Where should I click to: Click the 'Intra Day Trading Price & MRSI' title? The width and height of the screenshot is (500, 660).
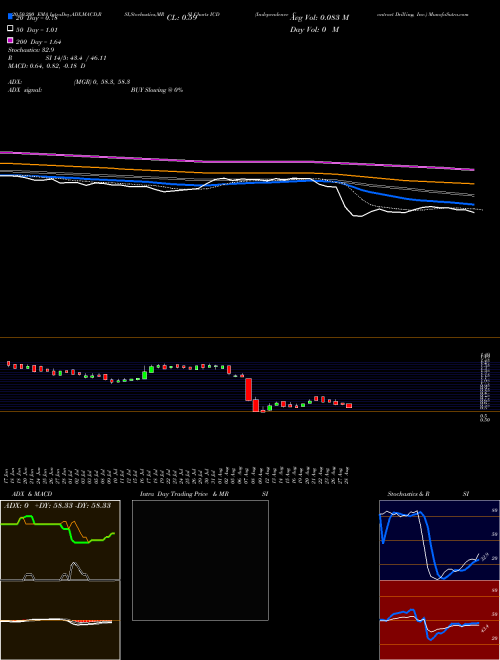point(204,494)
